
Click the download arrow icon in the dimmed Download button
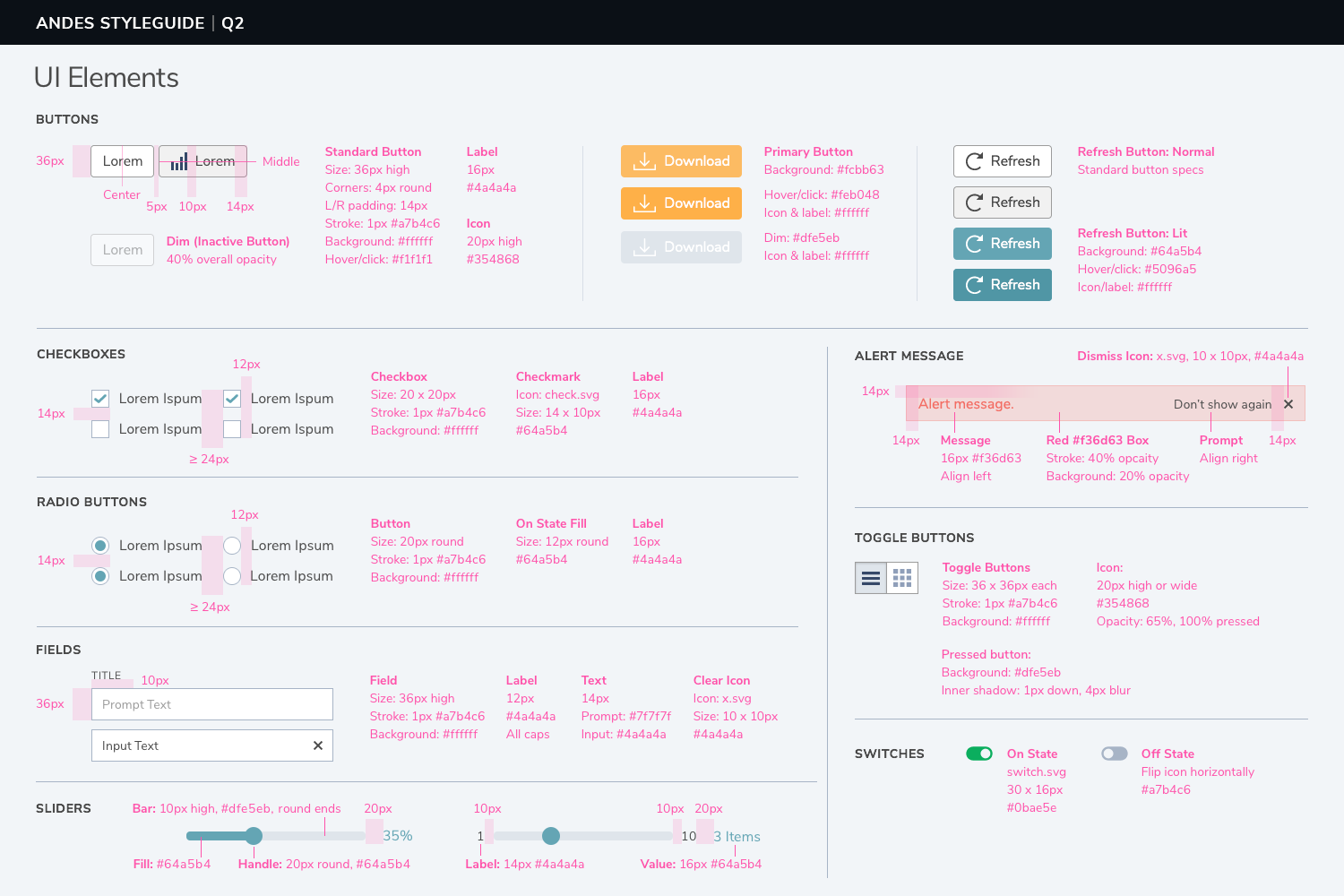[644, 247]
